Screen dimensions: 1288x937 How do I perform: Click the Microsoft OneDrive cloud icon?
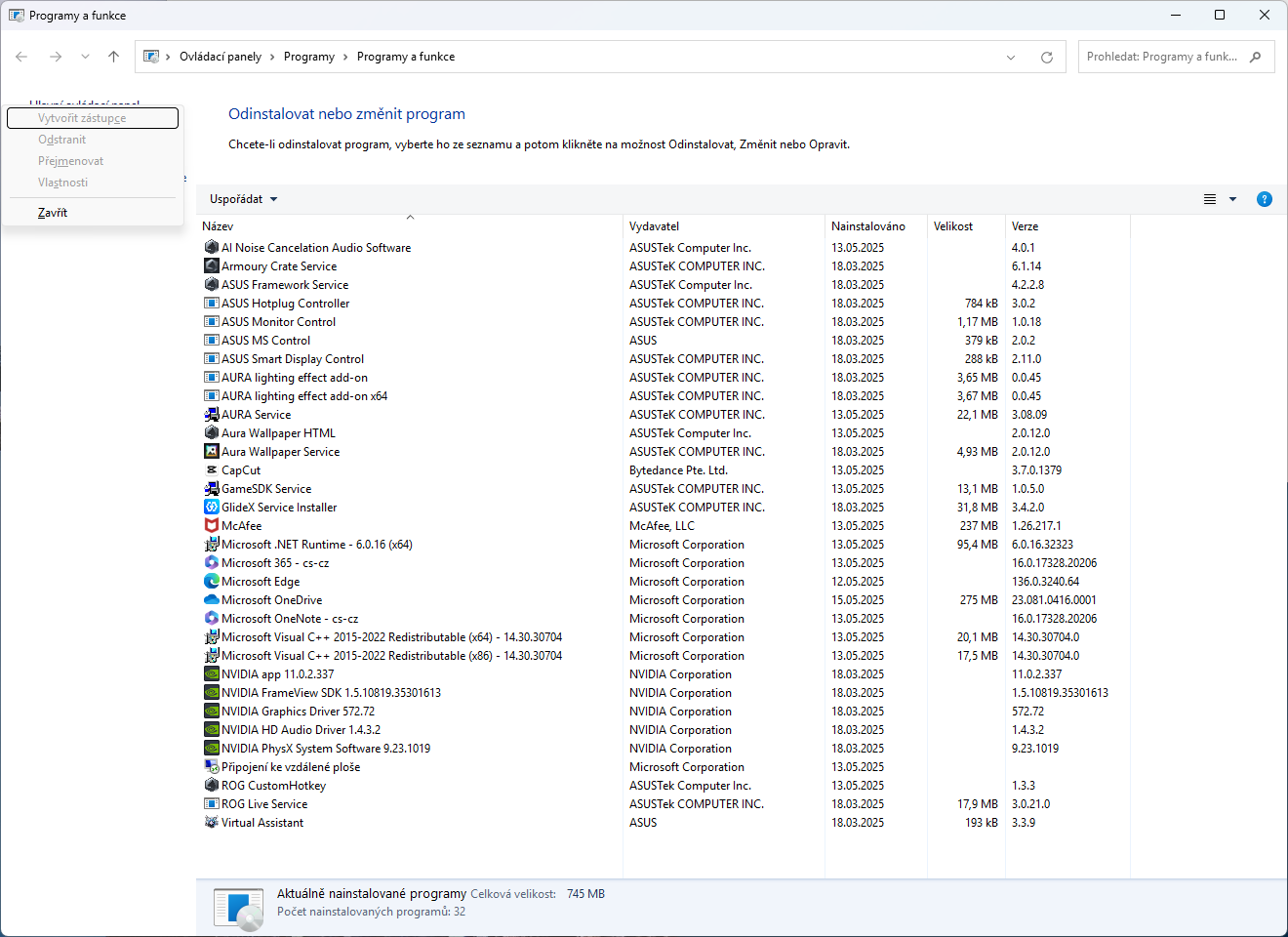click(211, 600)
